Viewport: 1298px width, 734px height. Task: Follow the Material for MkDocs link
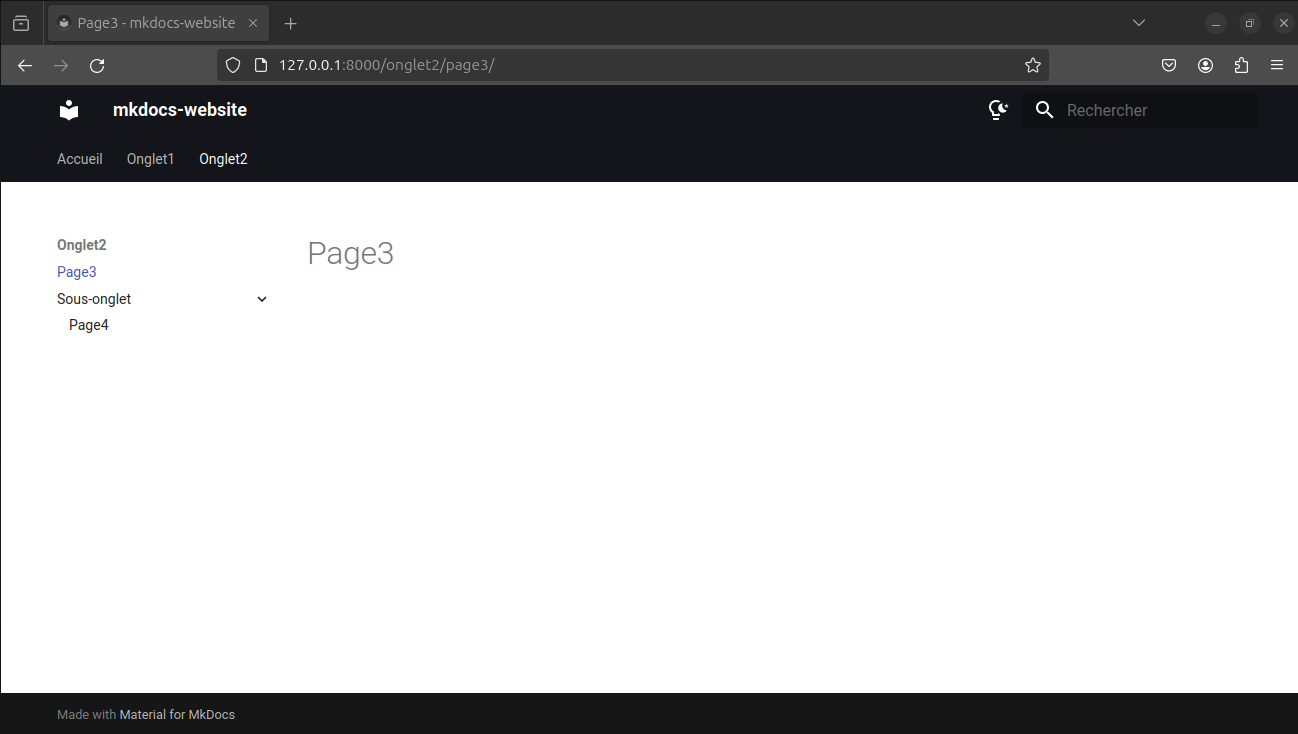coord(177,715)
